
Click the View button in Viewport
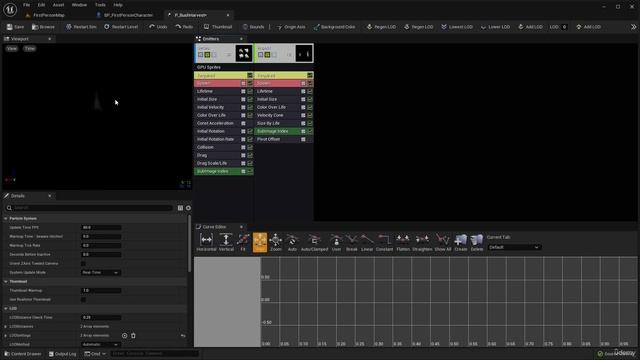tap(12, 49)
